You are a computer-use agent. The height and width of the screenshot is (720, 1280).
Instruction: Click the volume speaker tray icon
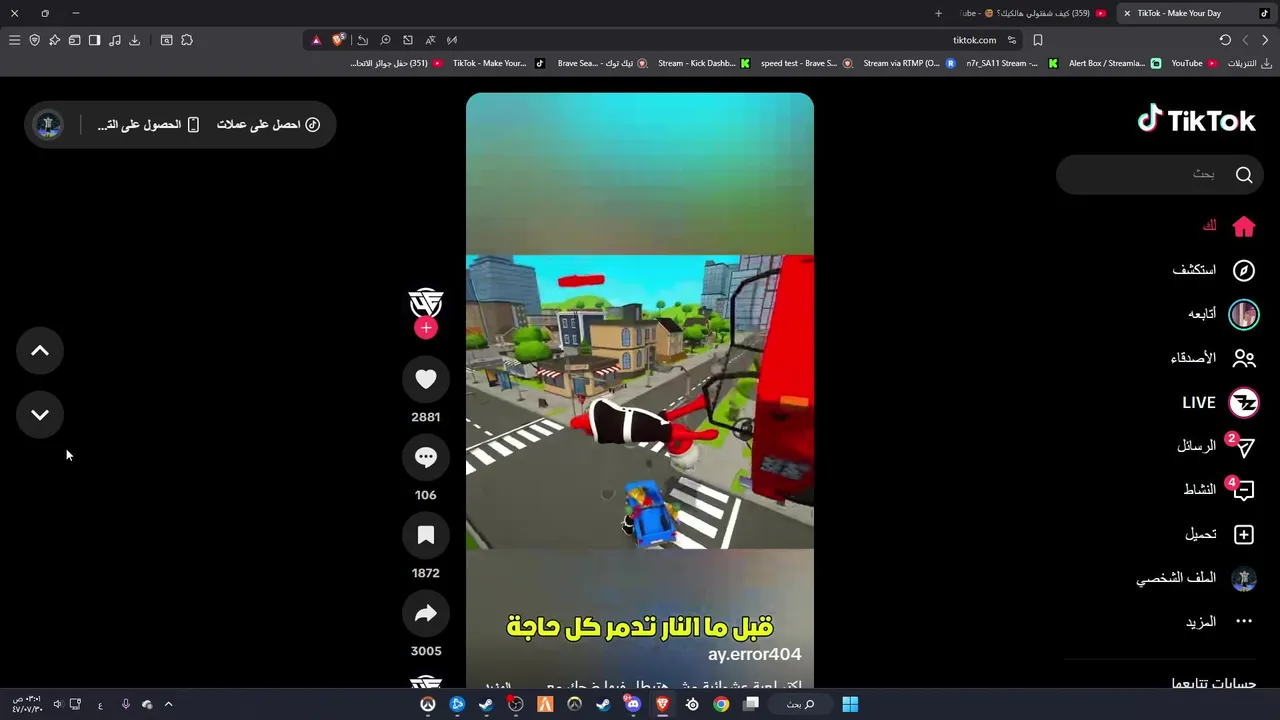[57, 704]
